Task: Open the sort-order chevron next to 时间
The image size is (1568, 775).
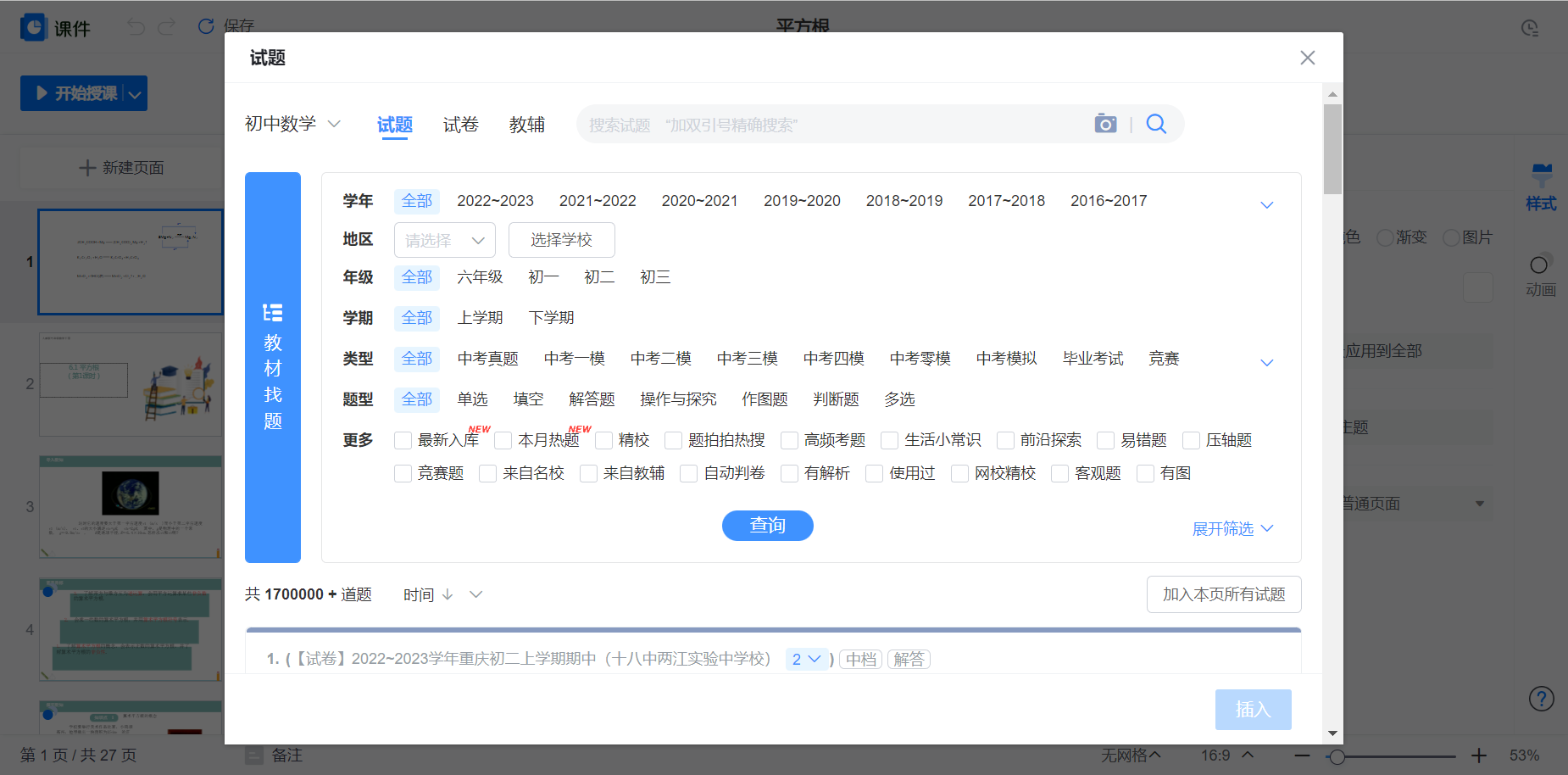Action: (476, 594)
